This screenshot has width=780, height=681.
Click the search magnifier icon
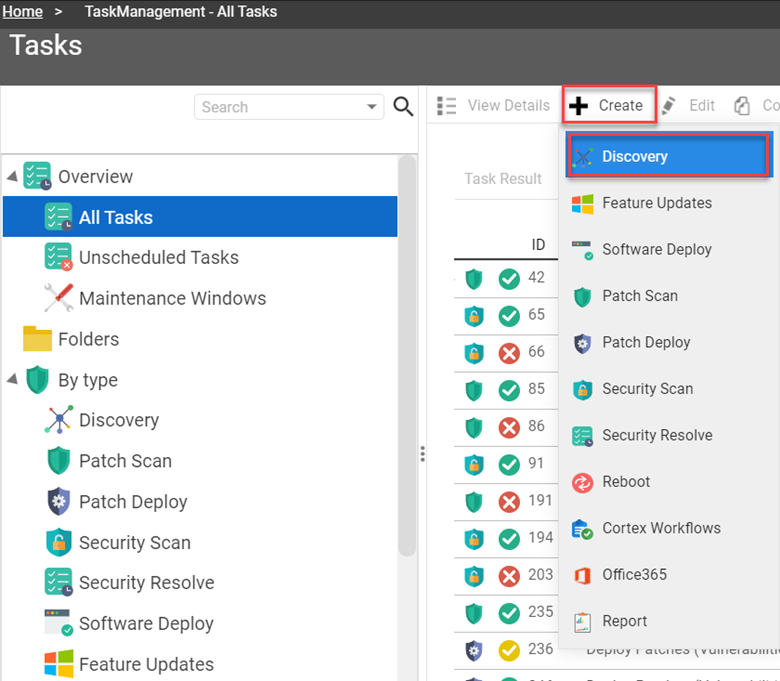pyautogui.click(x=403, y=106)
